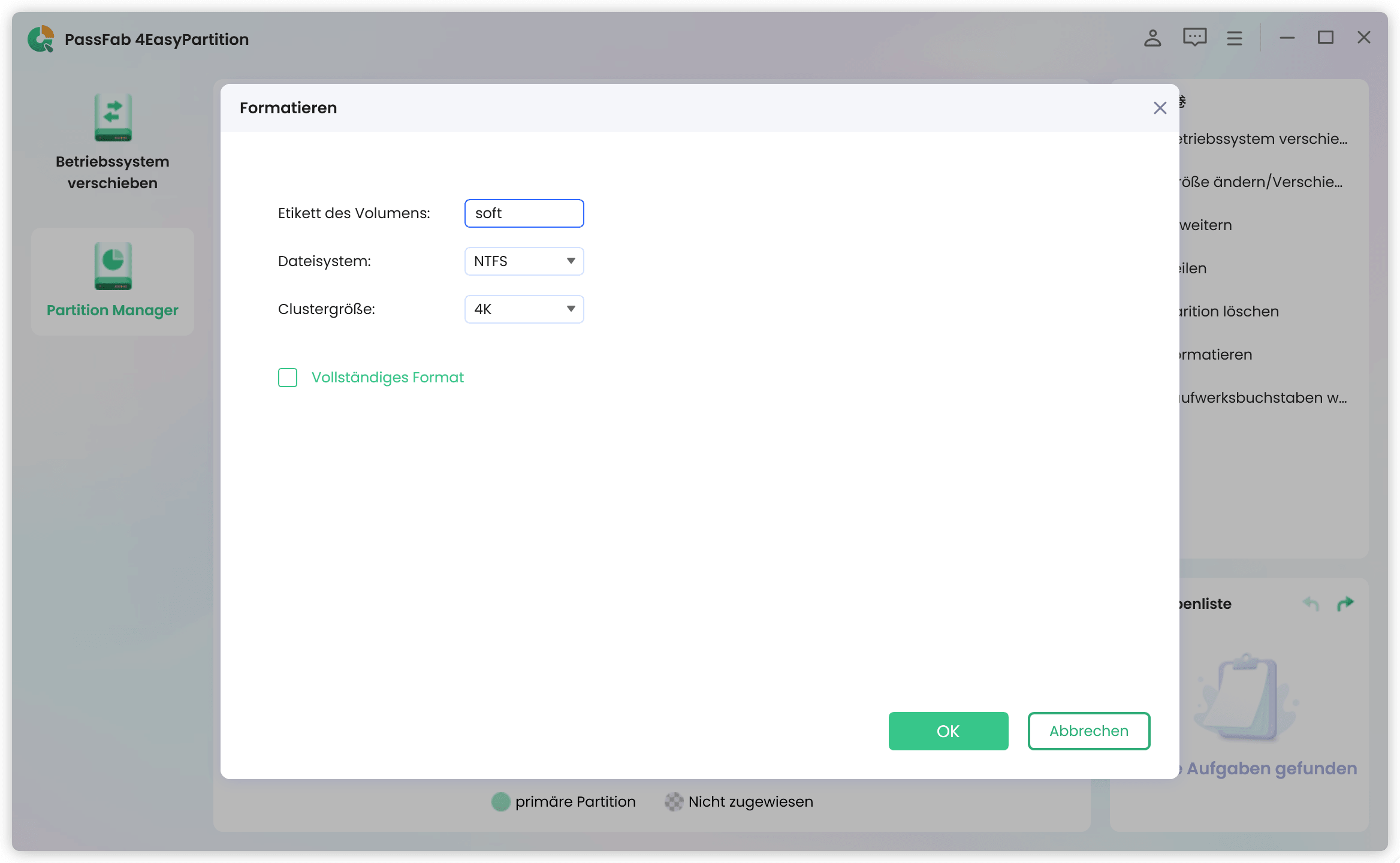Select Laufwerksbuchstaben option in right panel
Image resolution: width=1400 pixels, height=863 pixels.
(x=1262, y=398)
